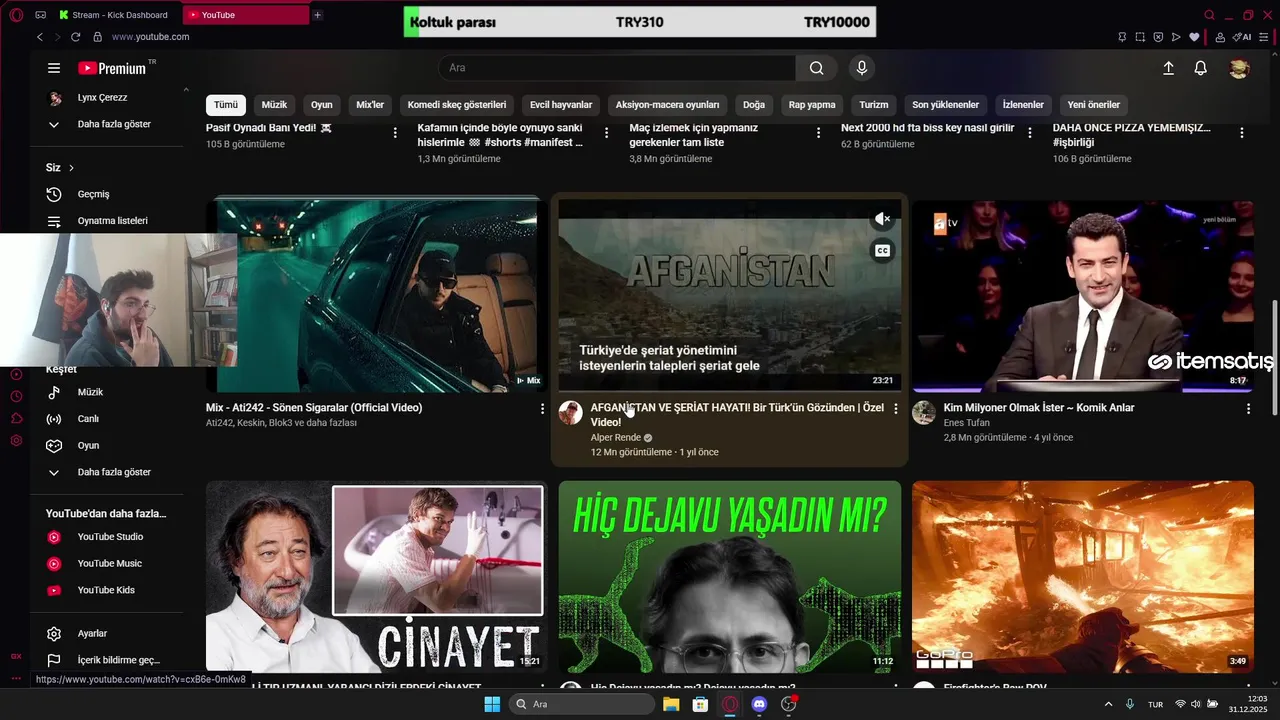Viewport: 1280px width, 720px height.
Task: Open the Enes Tufan channel link
Action: [x=966, y=423]
